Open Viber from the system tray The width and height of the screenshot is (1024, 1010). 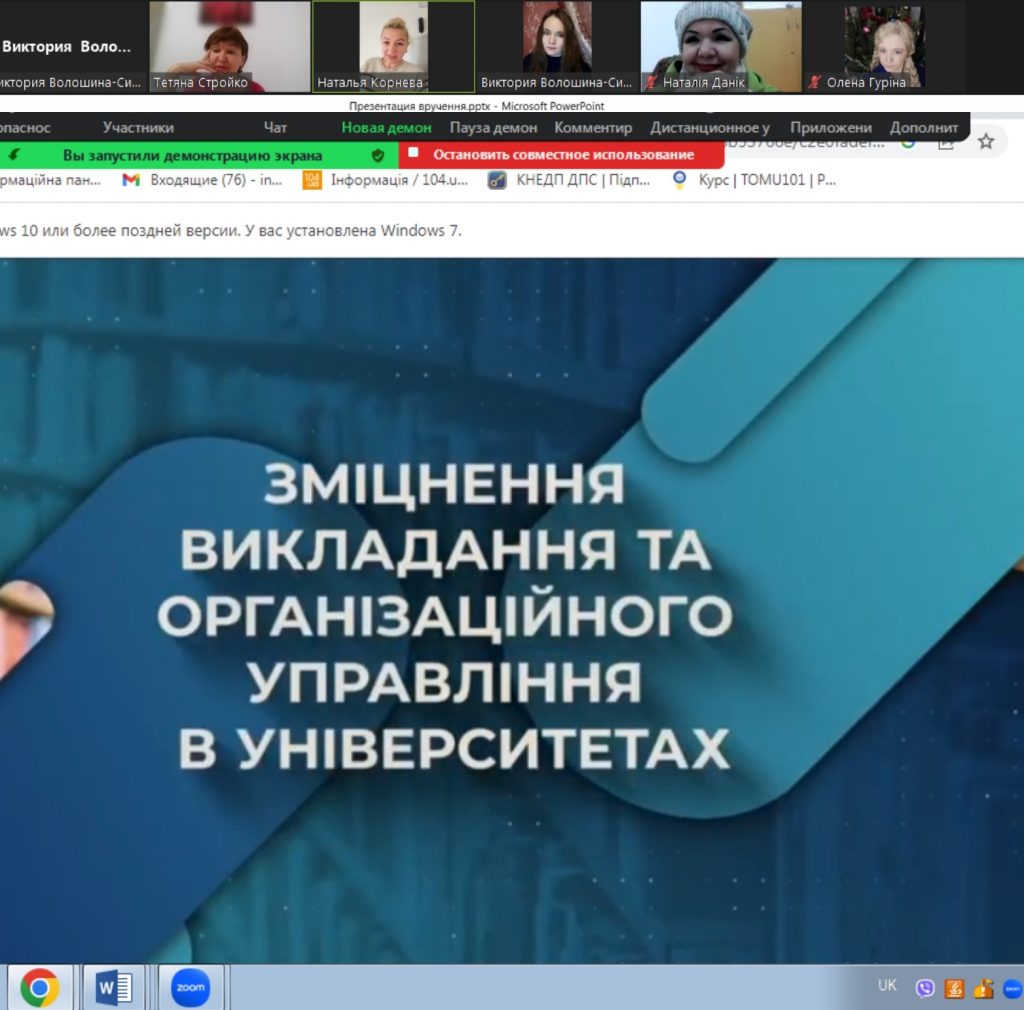tap(925, 988)
